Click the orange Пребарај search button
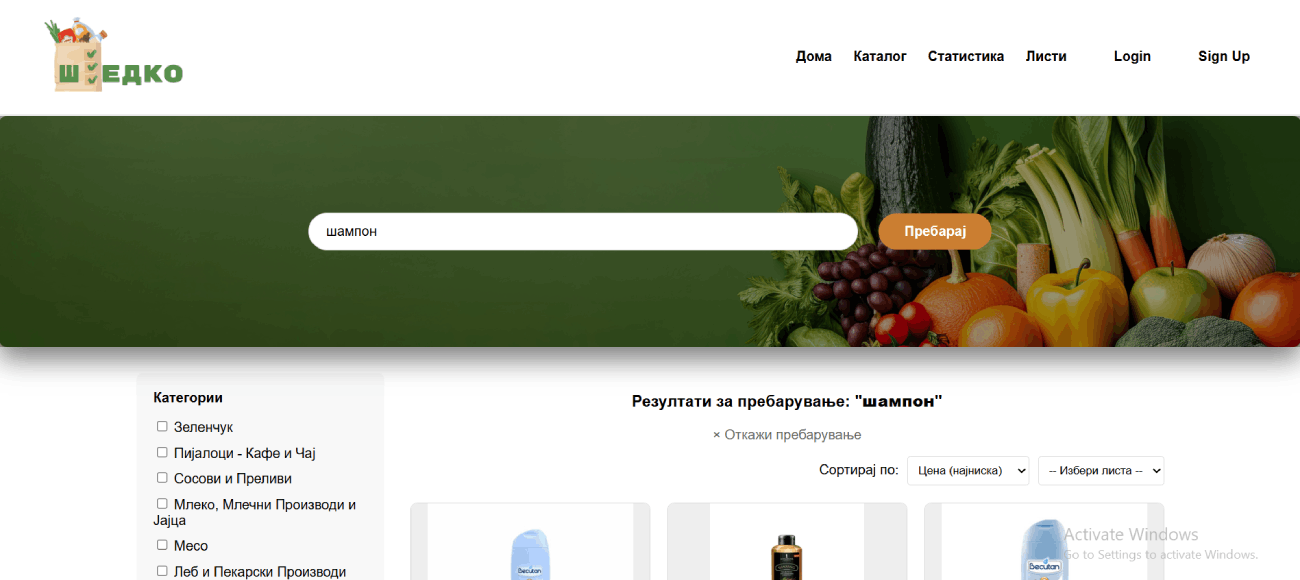 (935, 231)
